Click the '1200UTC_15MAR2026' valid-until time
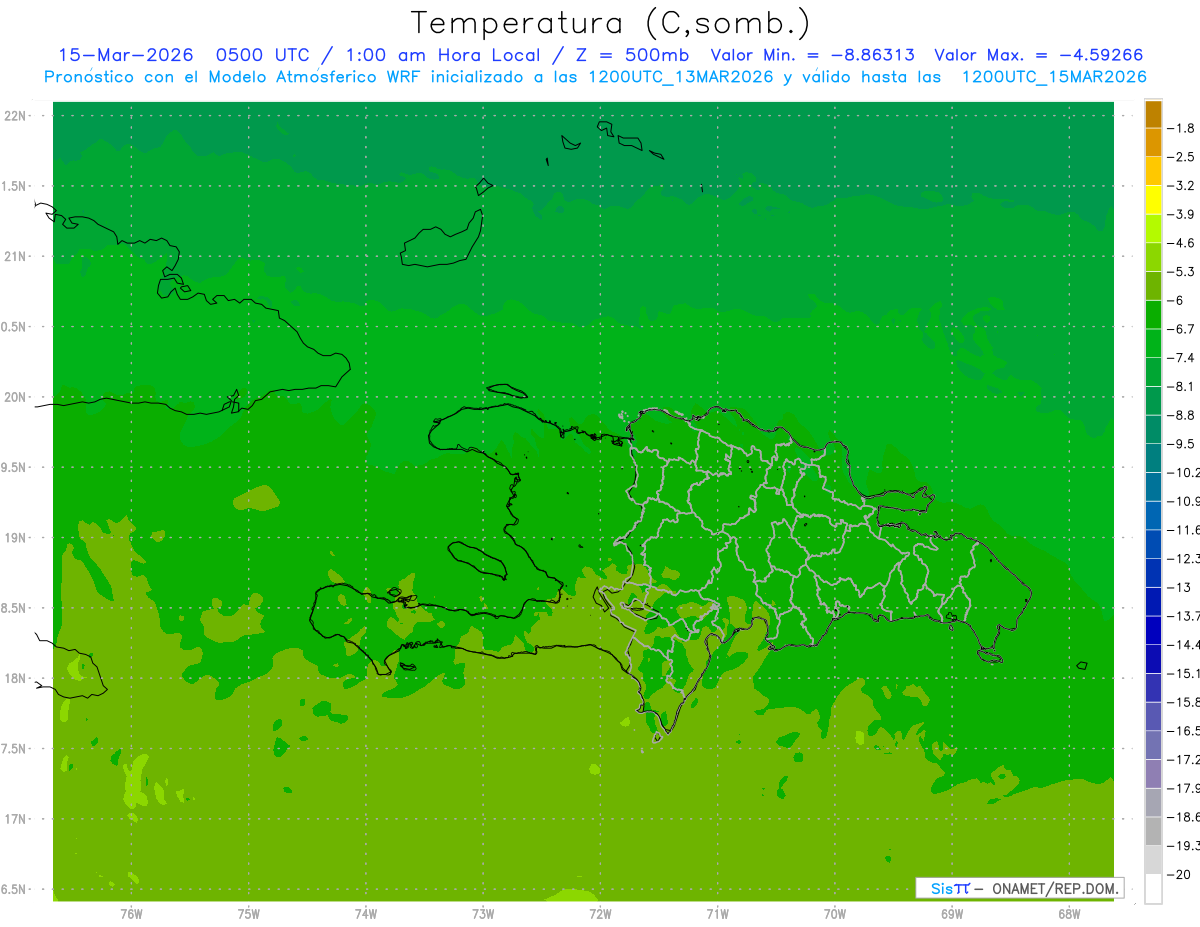The height and width of the screenshot is (927, 1200). (1054, 77)
